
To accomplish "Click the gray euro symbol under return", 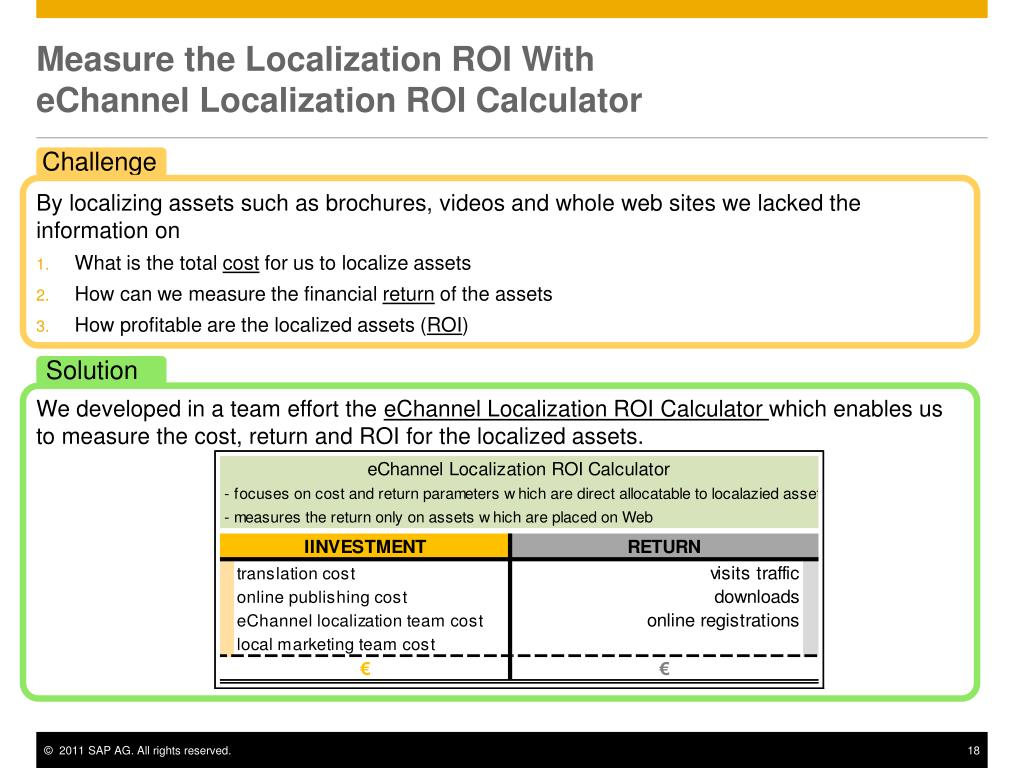I will tap(664, 669).
